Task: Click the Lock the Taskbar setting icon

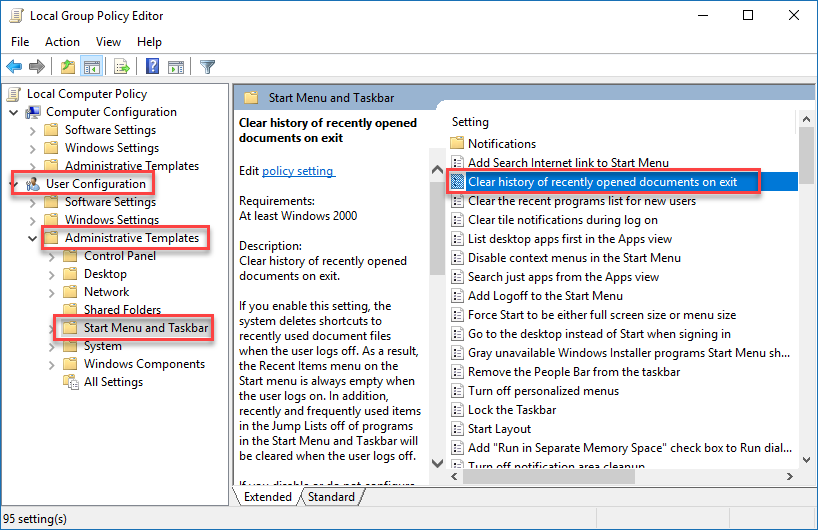Action: 458,410
